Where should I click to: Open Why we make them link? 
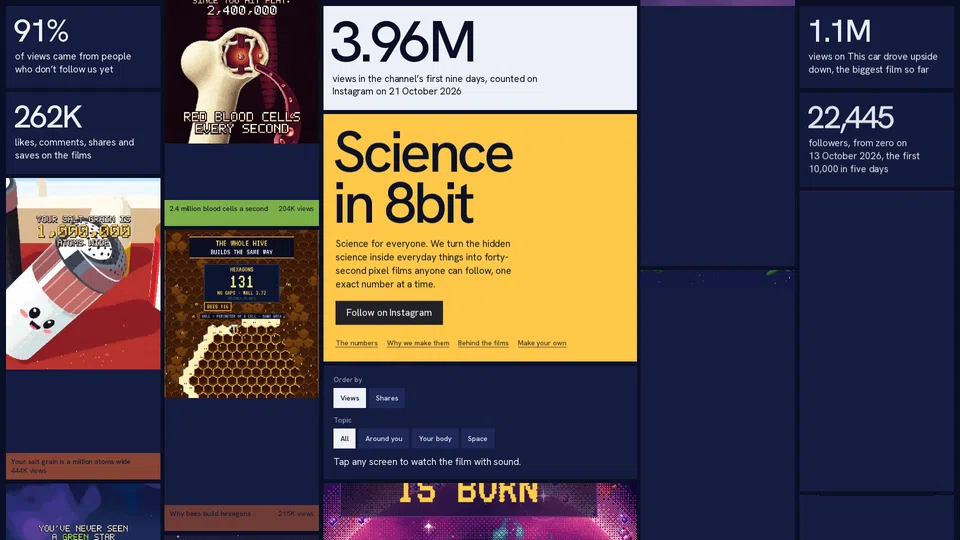[x=418, y=343]
